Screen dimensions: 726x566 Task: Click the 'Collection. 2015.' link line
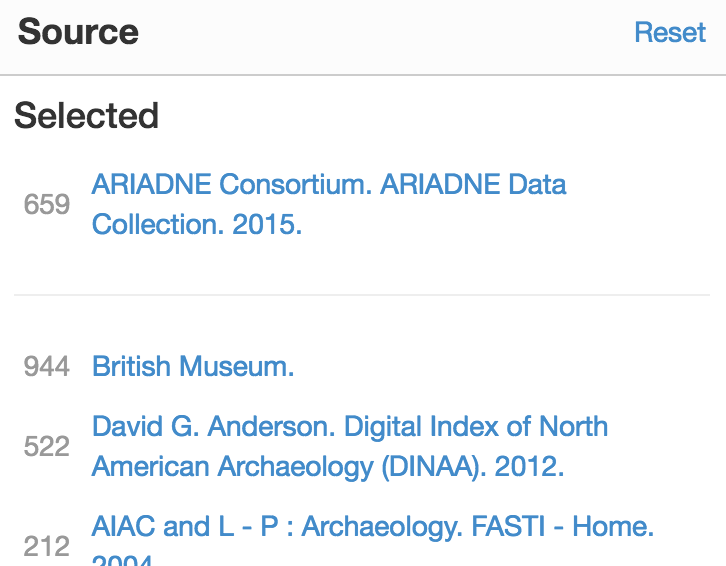197,225
